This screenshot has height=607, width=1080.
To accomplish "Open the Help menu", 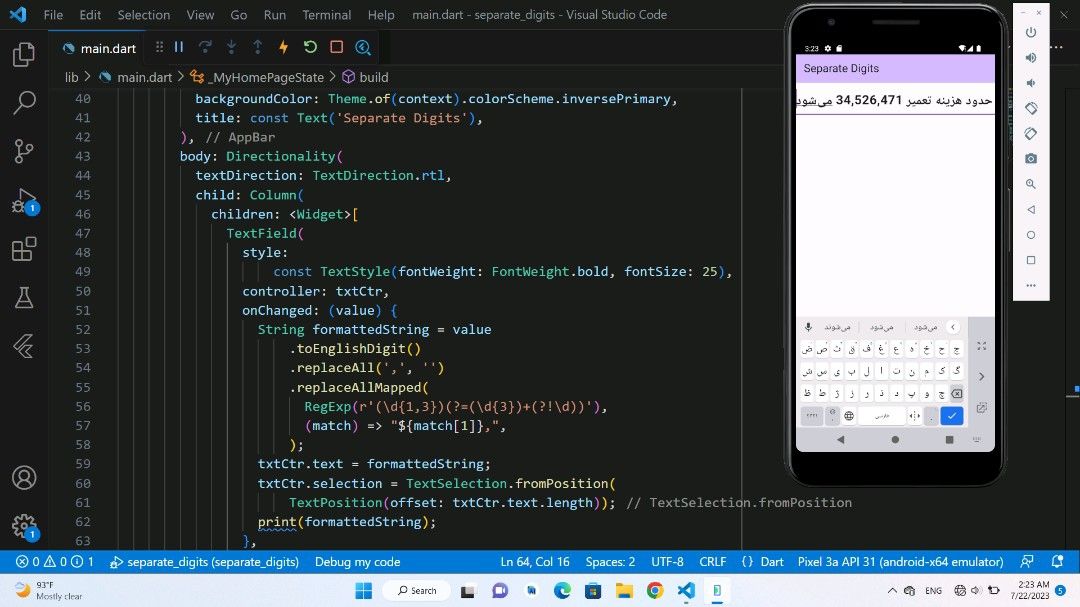I will coord(381,14).
